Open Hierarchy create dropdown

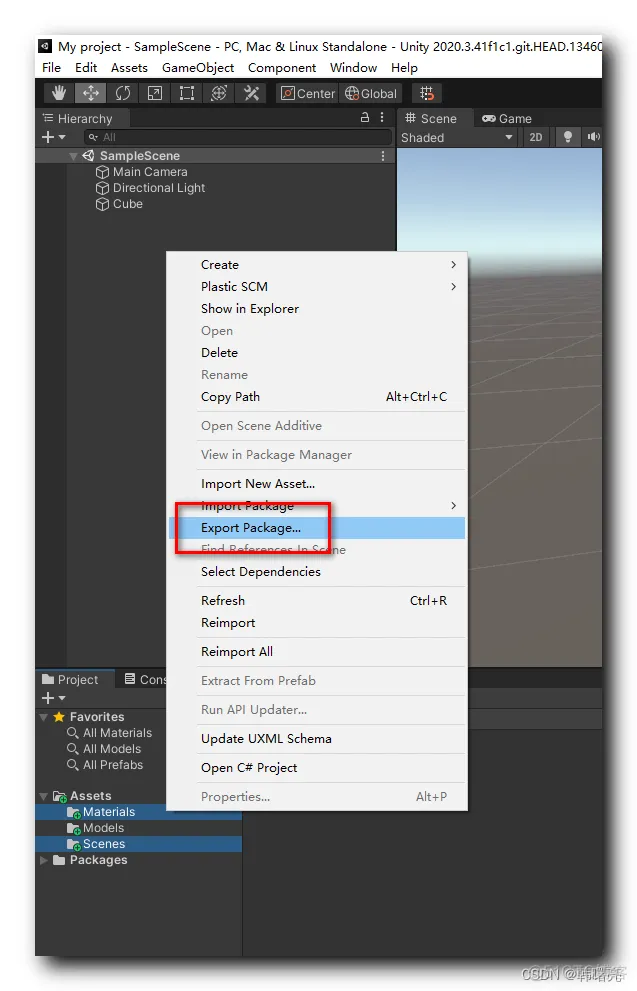point(53,137)
